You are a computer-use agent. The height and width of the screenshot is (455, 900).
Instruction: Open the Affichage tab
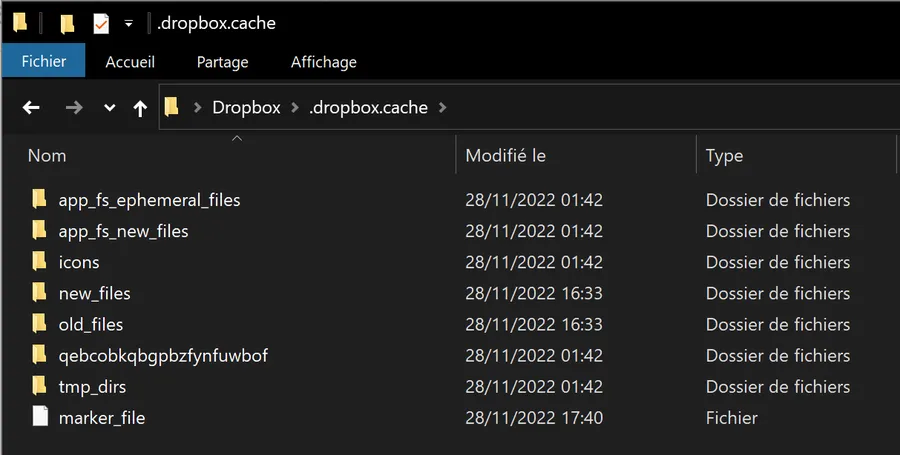tap(324, 62)
